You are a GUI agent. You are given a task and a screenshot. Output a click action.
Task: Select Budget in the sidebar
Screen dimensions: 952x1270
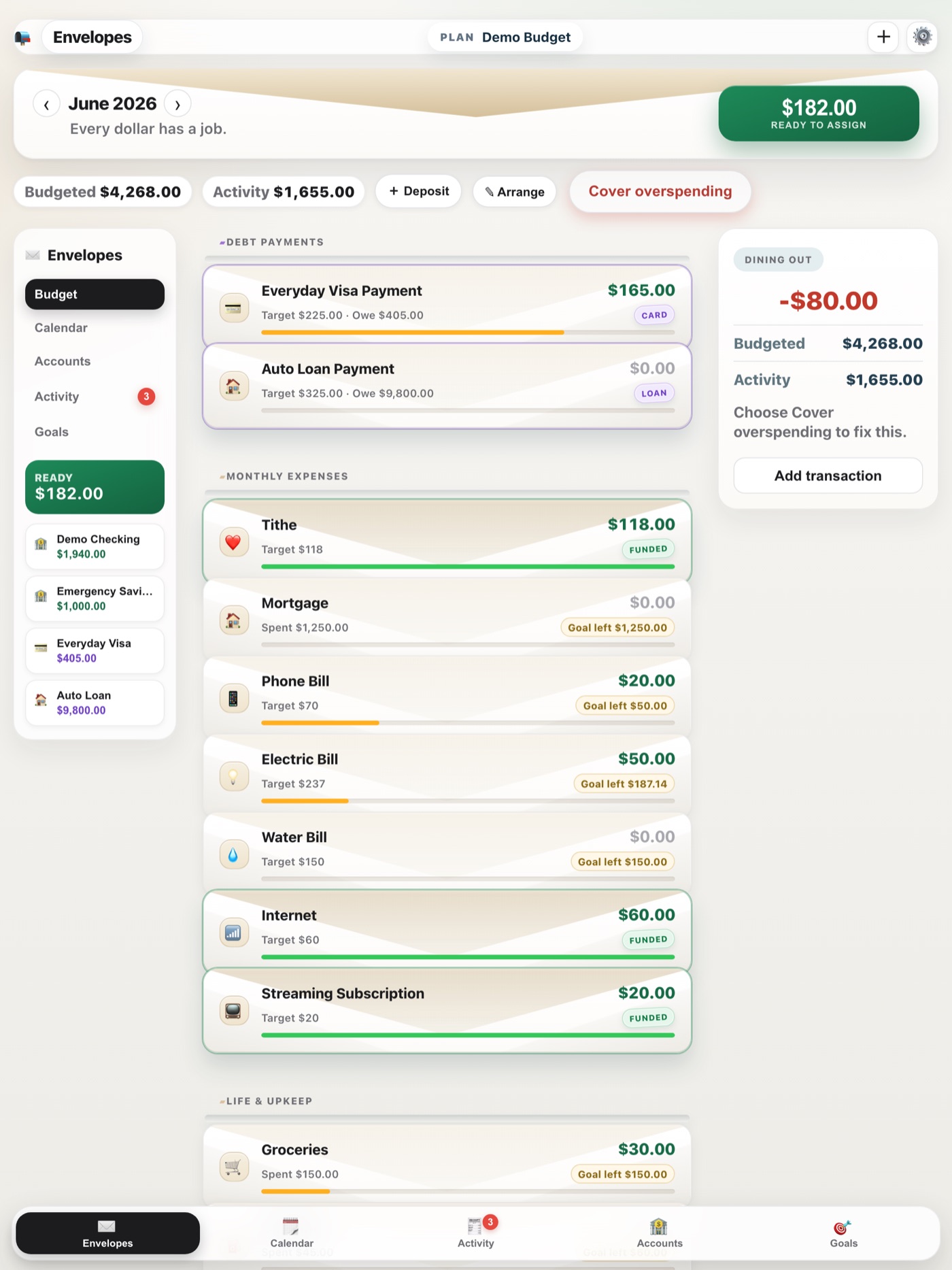pos(95,294)
